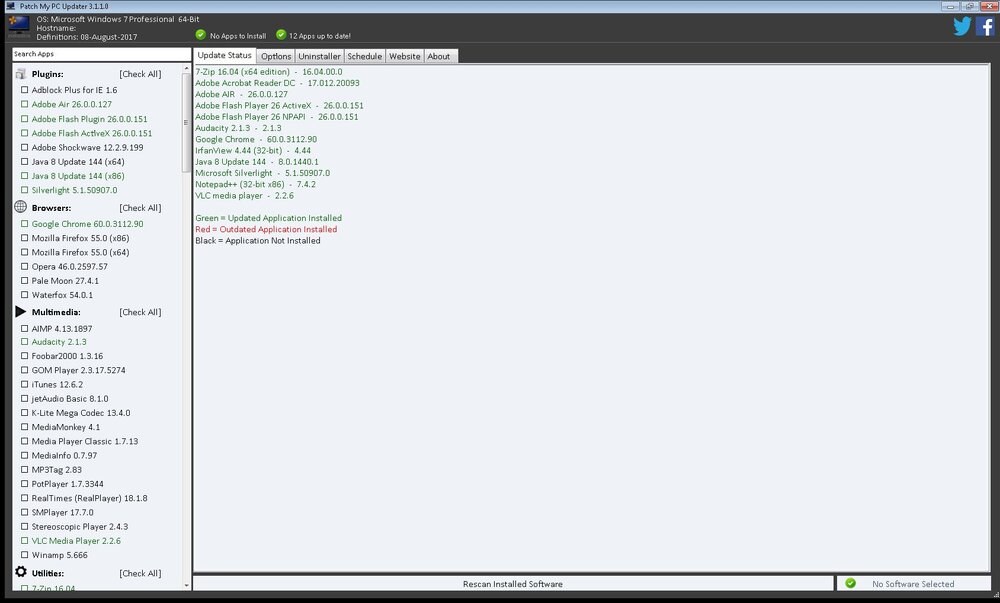Click Check All for Multimedia
This screenshot has width=1000, height=603.
[x=140, y=312]
